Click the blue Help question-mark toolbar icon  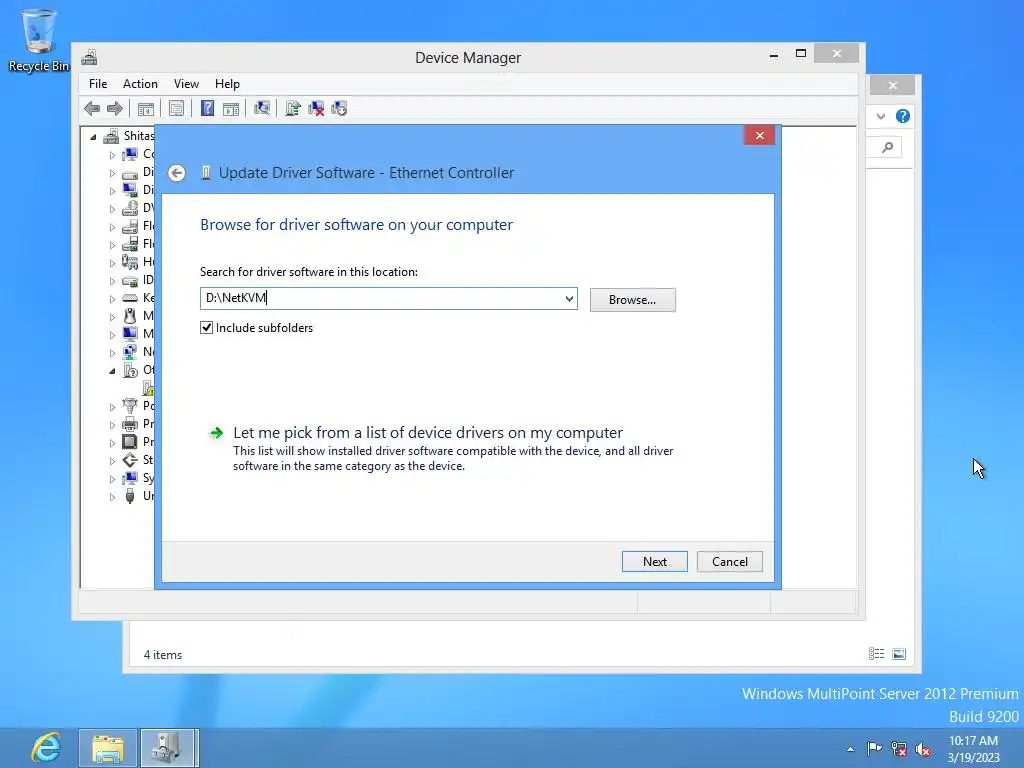click(207, 108)
